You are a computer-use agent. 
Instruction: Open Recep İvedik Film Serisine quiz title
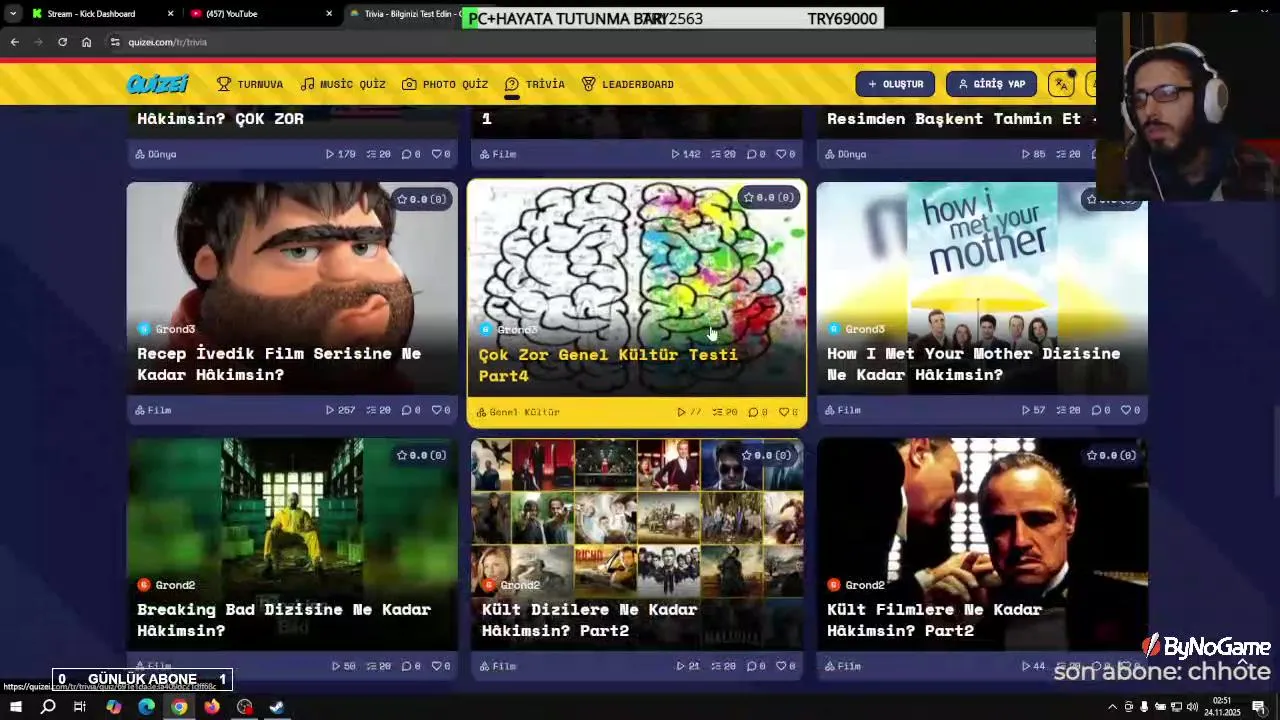279,364
